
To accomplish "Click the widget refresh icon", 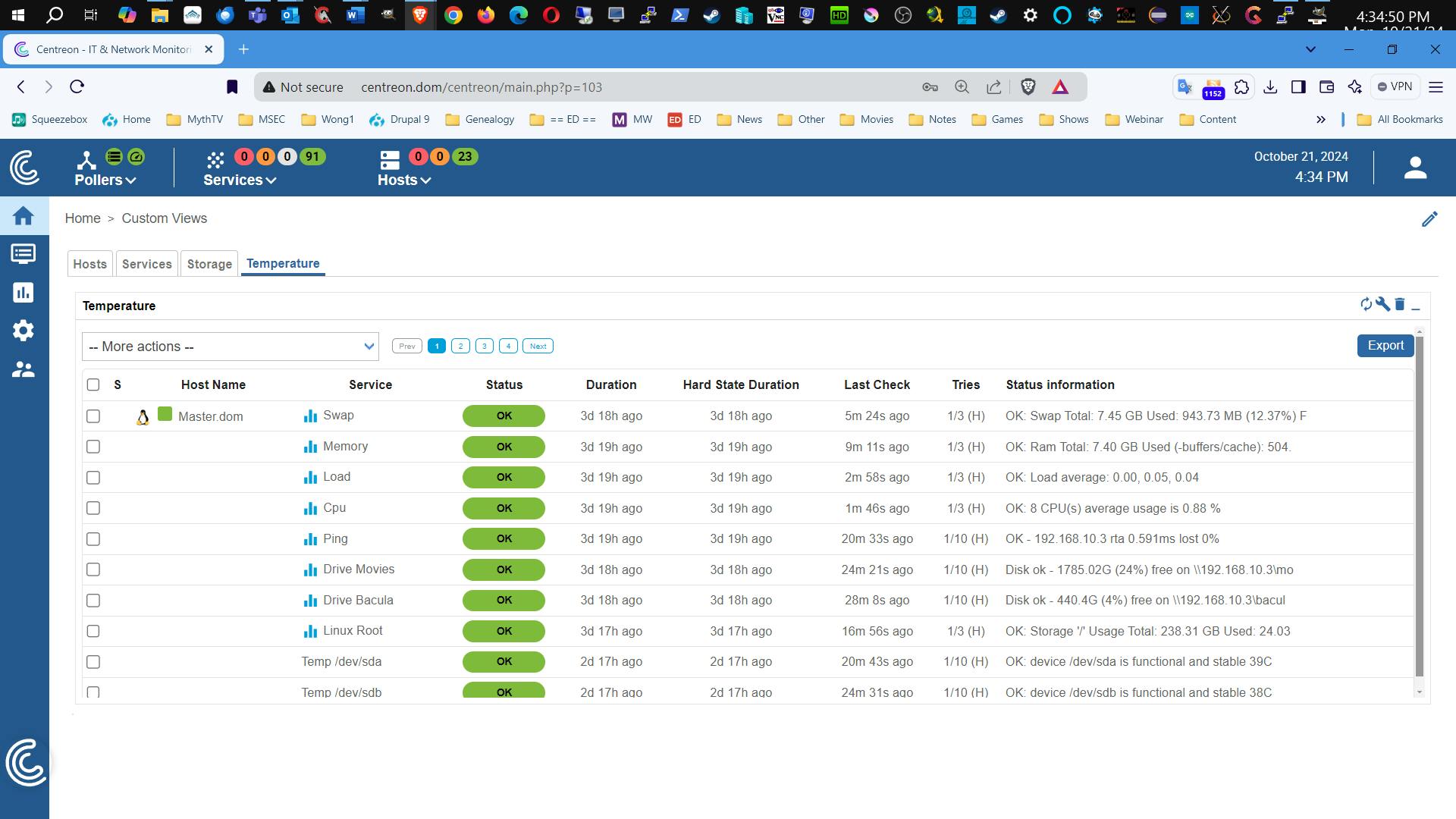I will coord(1366,304).
